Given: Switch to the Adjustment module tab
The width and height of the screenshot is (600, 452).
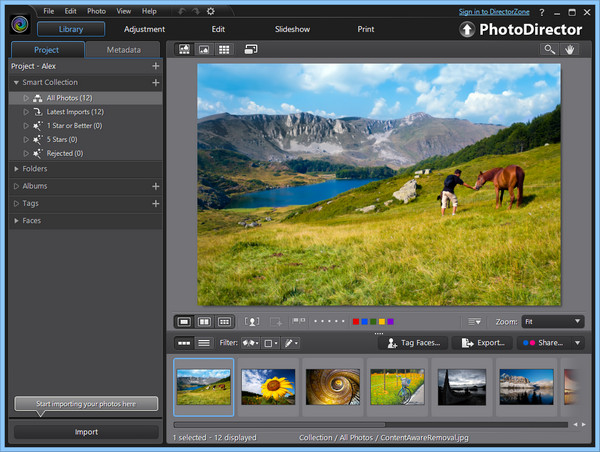Looking at the screenshot, I should 144,29.
